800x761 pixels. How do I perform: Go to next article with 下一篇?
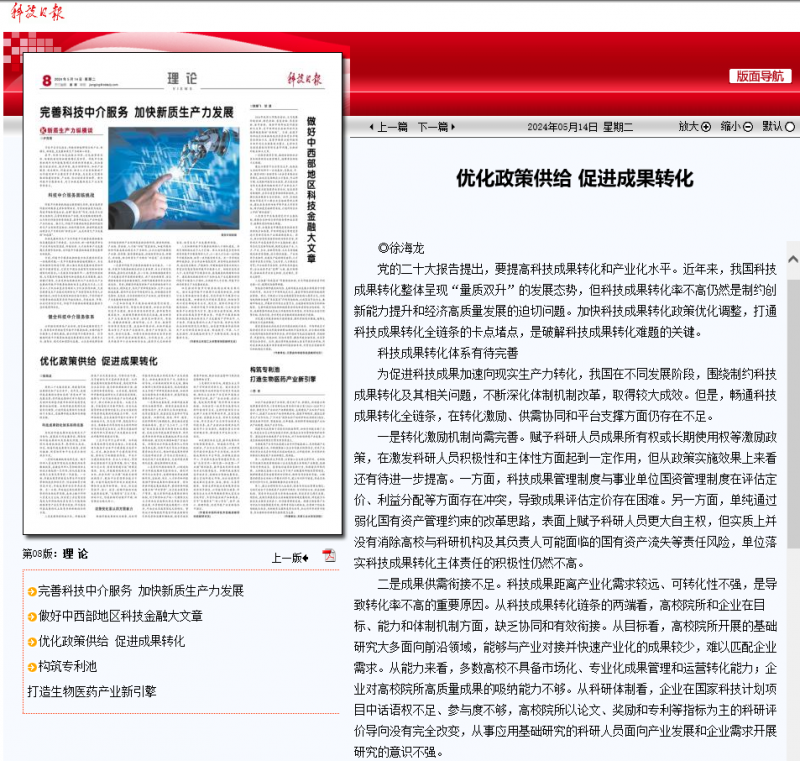tap(436, 127)
